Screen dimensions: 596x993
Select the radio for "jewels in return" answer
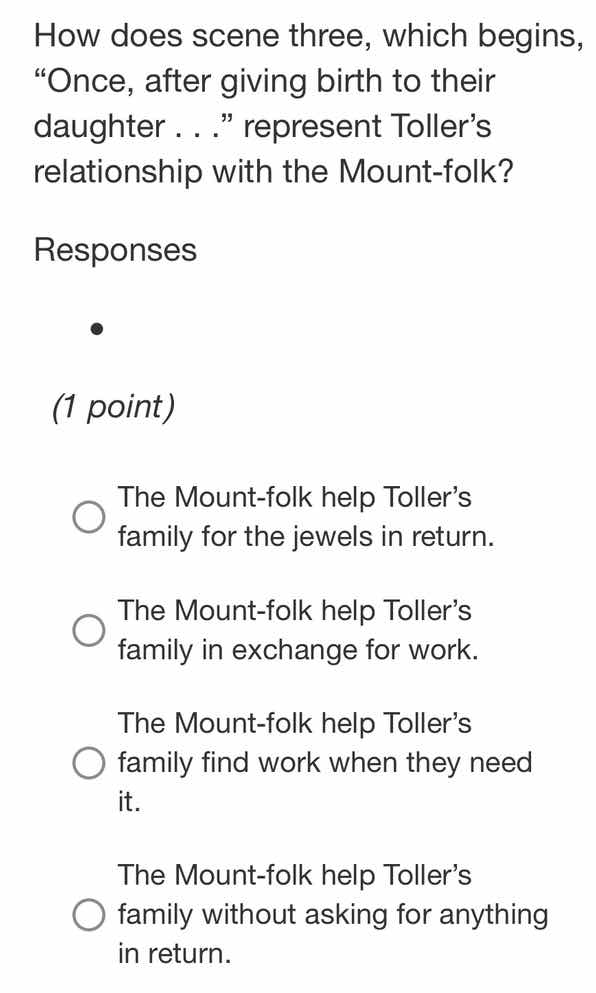coord(89,517)
